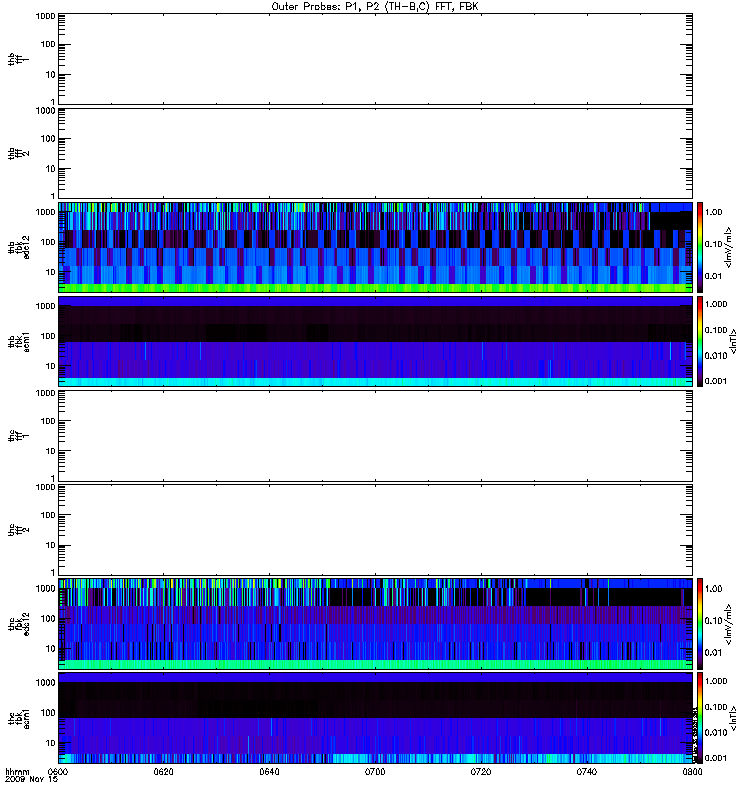Click the '2009 Nov 15' date label
The image size is (750, 800).
coord(31,780)
